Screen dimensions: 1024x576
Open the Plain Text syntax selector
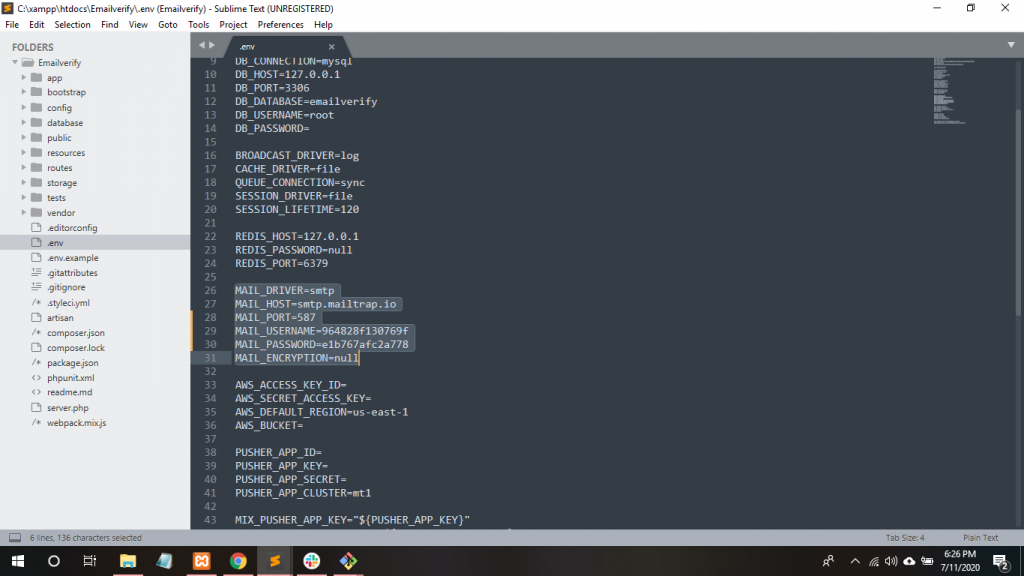click(979, 537)
